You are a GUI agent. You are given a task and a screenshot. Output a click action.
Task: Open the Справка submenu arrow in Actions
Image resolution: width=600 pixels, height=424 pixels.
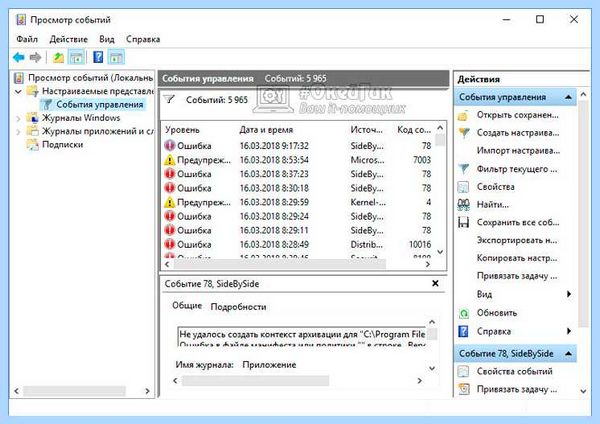click(x=569, y=331)
